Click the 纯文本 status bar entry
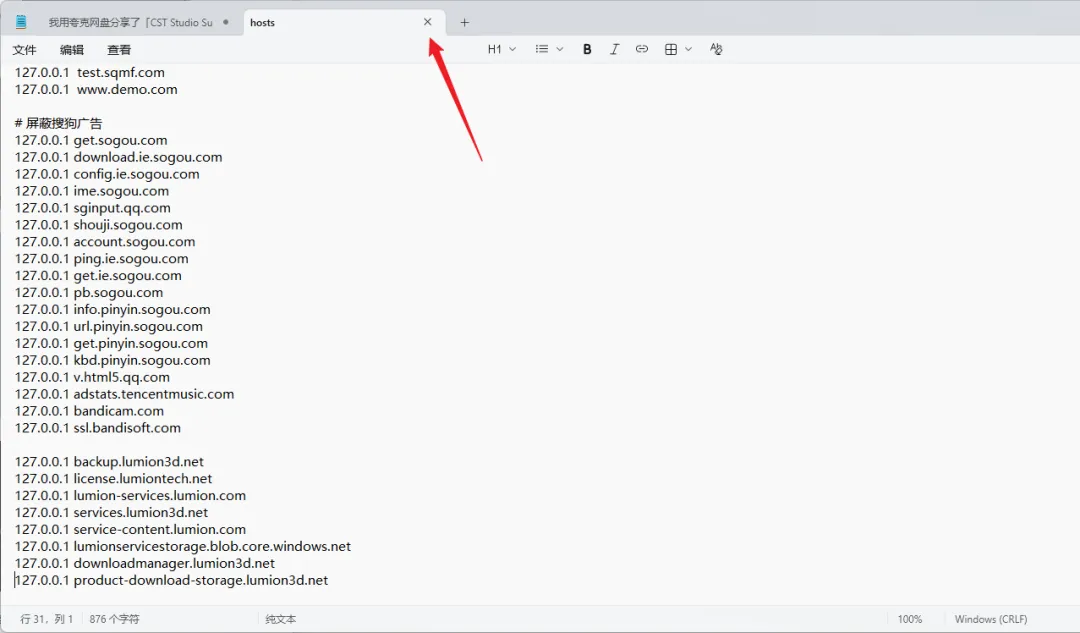Screen dimensions: 1080x633 (280, 619)
